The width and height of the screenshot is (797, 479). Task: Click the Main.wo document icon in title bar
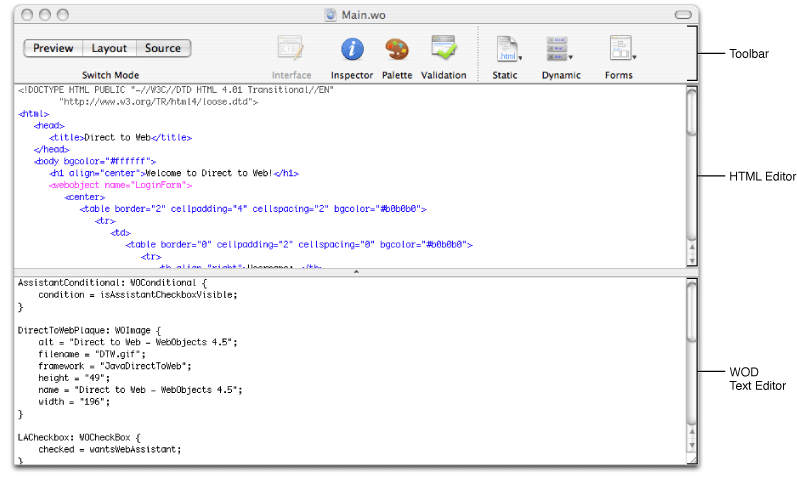[x=332, y=15]
